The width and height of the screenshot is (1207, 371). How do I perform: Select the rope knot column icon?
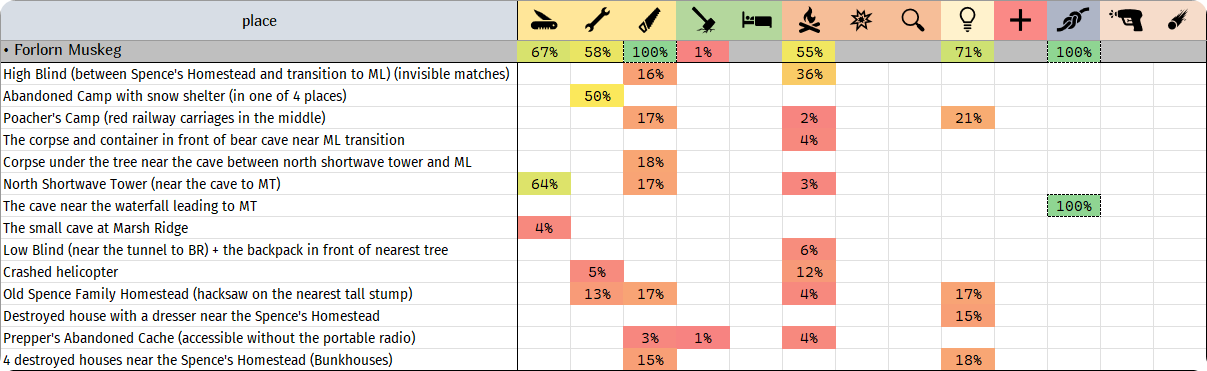tap(1074, 21)
